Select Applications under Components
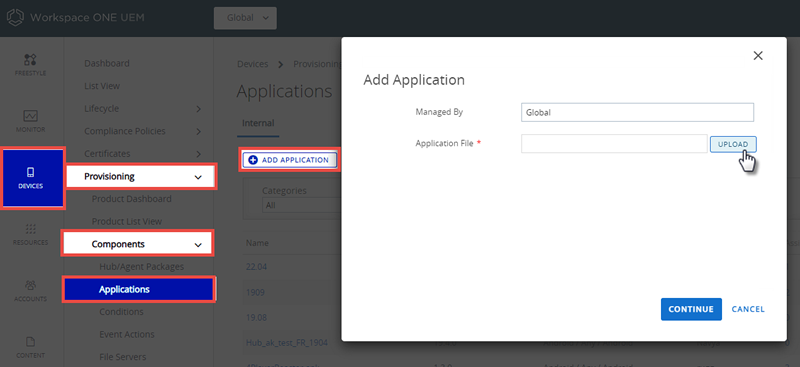 (x=138, y=289)
